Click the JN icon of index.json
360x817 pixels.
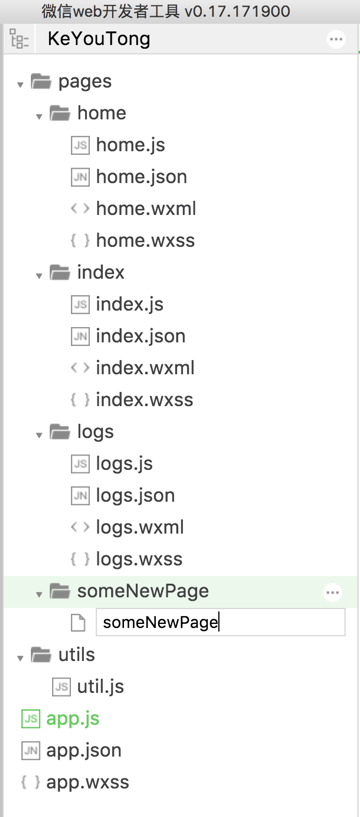[80, 336]
